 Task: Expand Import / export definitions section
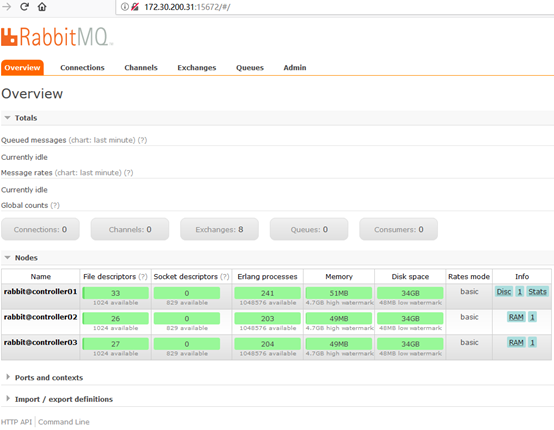64,399
